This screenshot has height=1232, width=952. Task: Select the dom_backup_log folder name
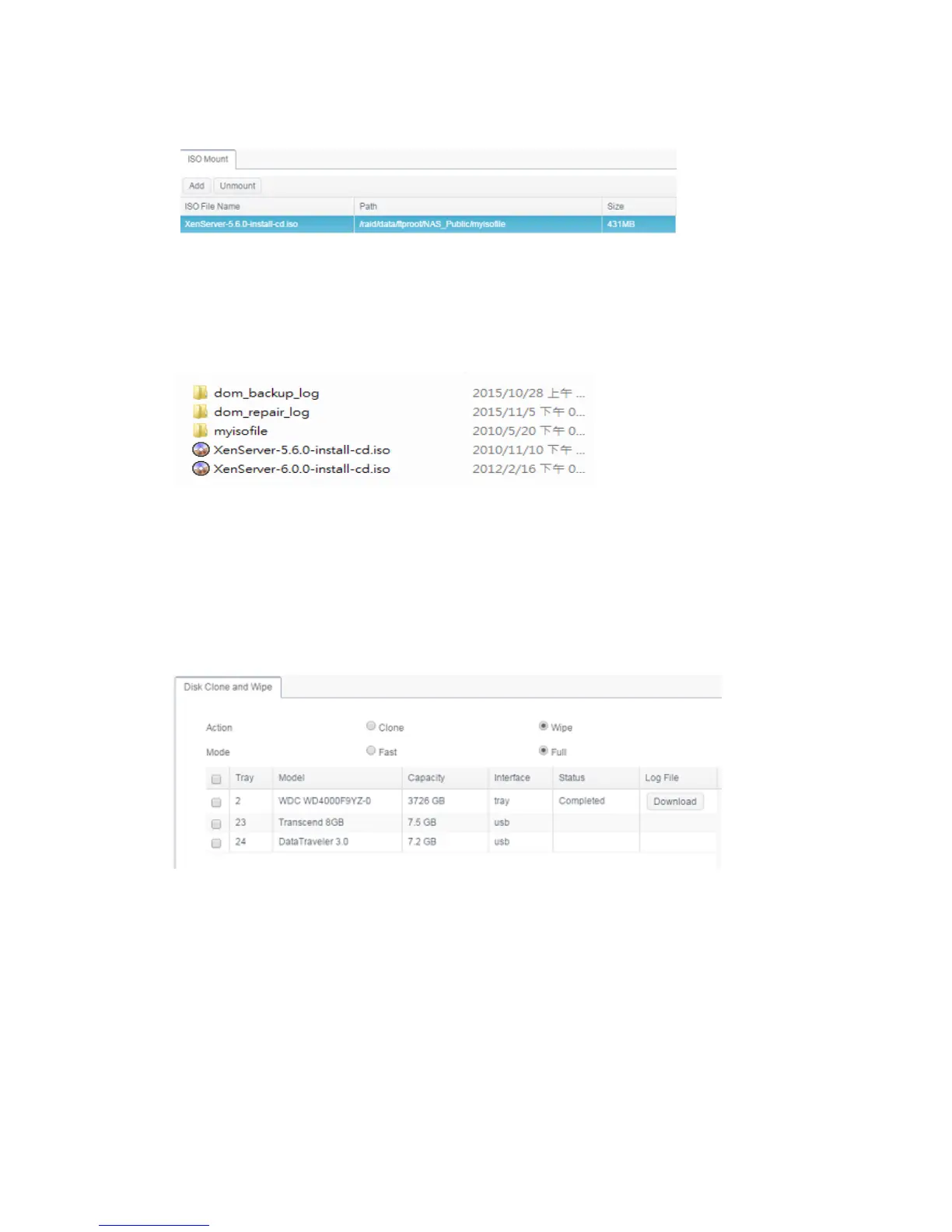click(267, 394)
